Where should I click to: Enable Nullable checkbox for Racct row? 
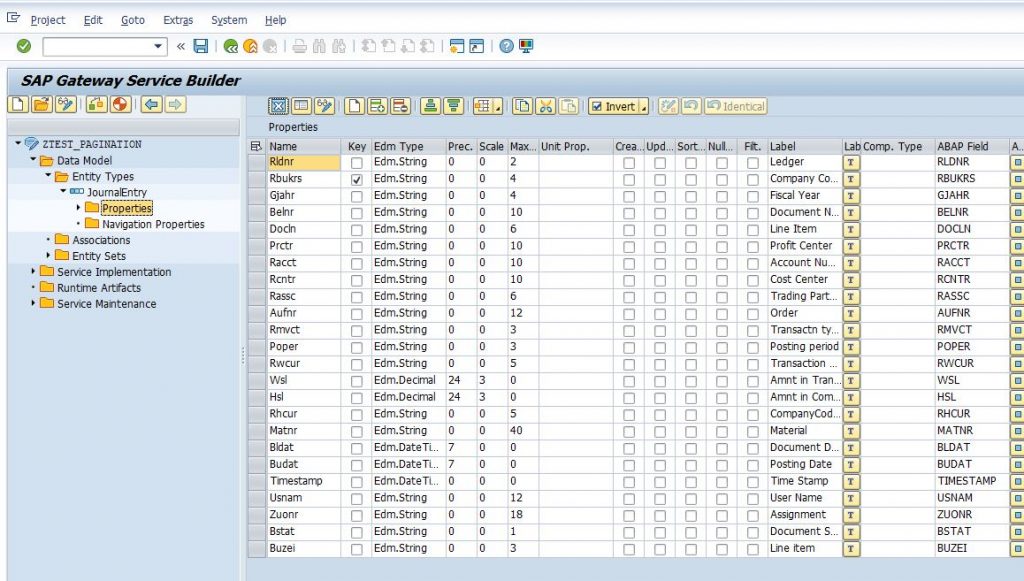[722, 264]
